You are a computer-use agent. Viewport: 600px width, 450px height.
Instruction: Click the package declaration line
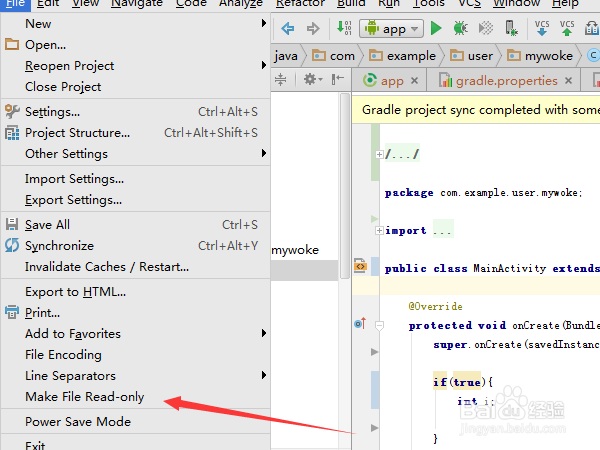(483, 192)
